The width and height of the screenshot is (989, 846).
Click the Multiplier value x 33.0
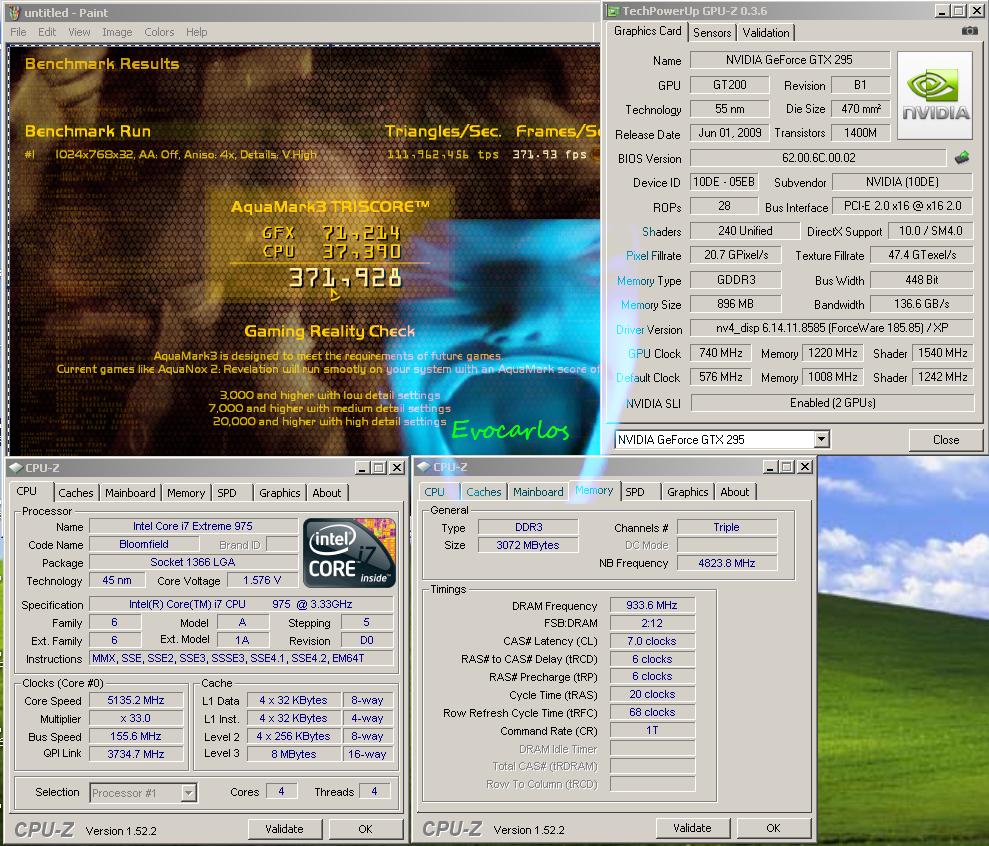(136, 718)
